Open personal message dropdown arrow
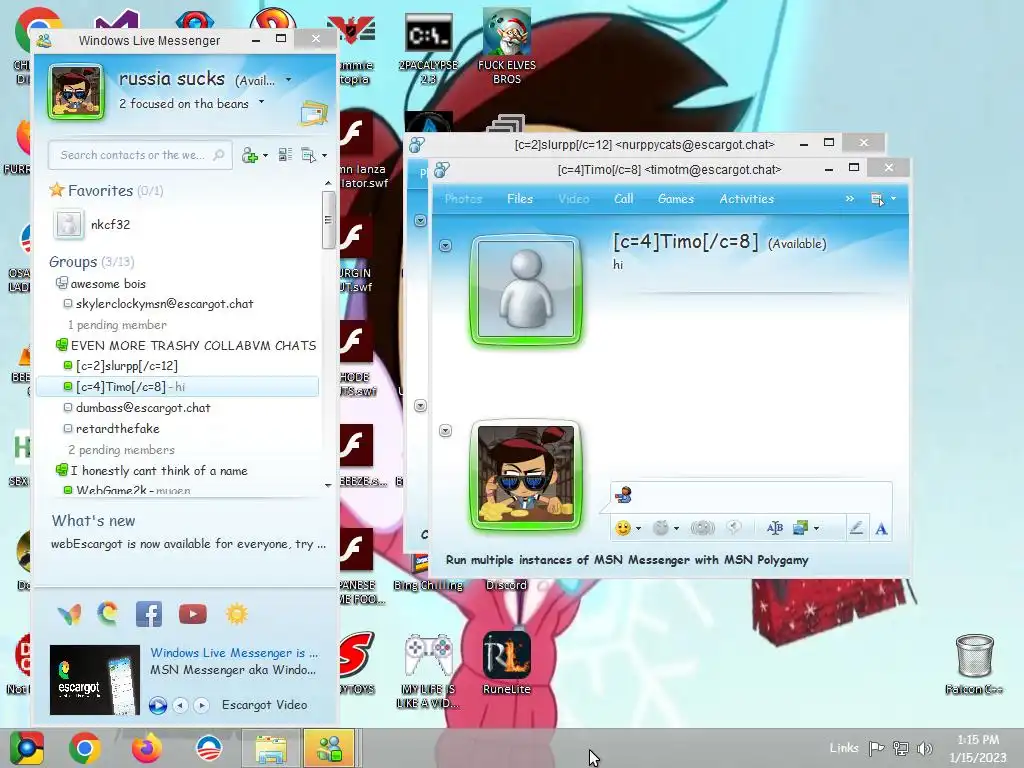 [261, 102]
